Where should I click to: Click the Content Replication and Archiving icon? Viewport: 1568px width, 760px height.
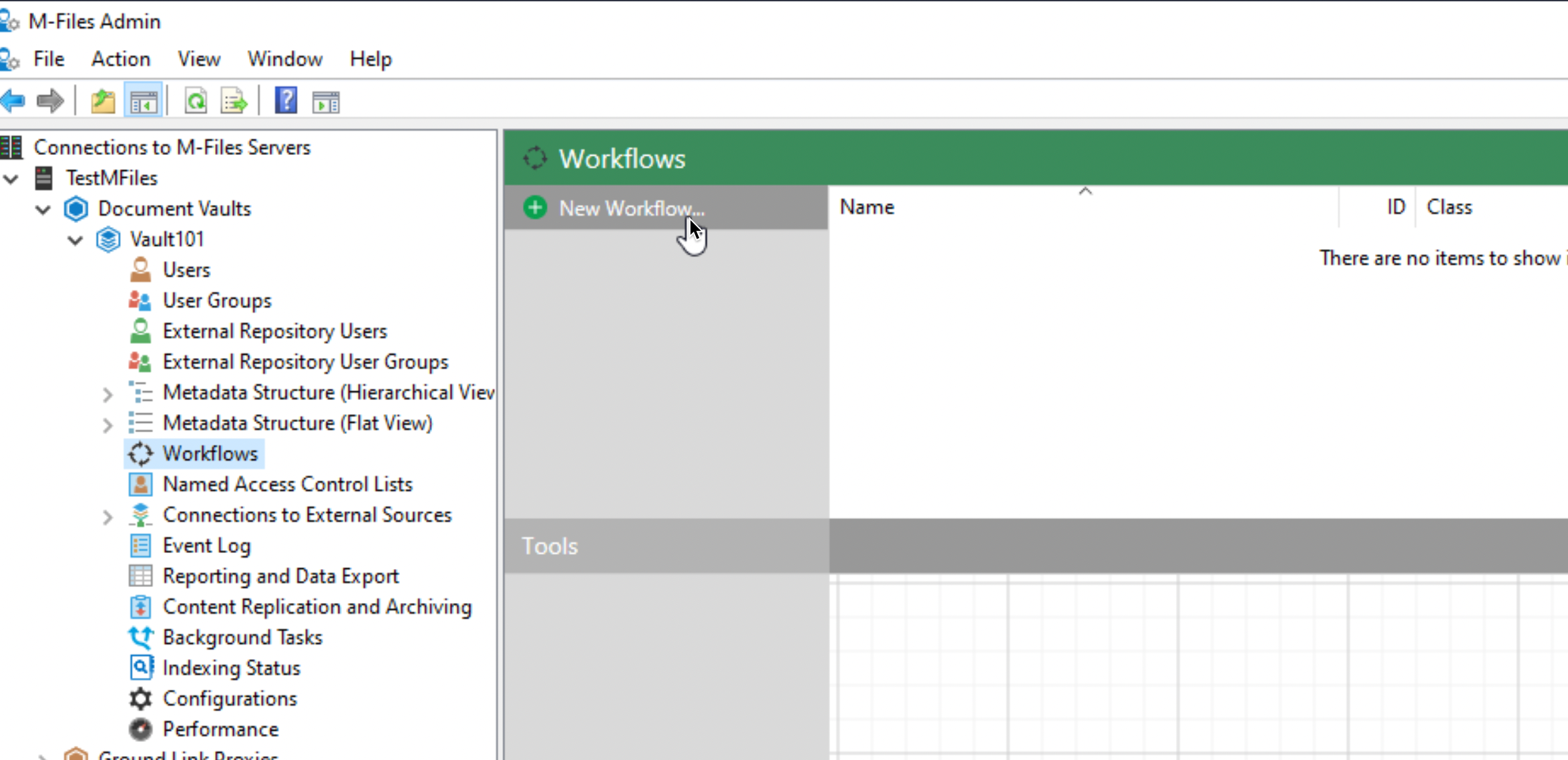(x=140, y=606)
